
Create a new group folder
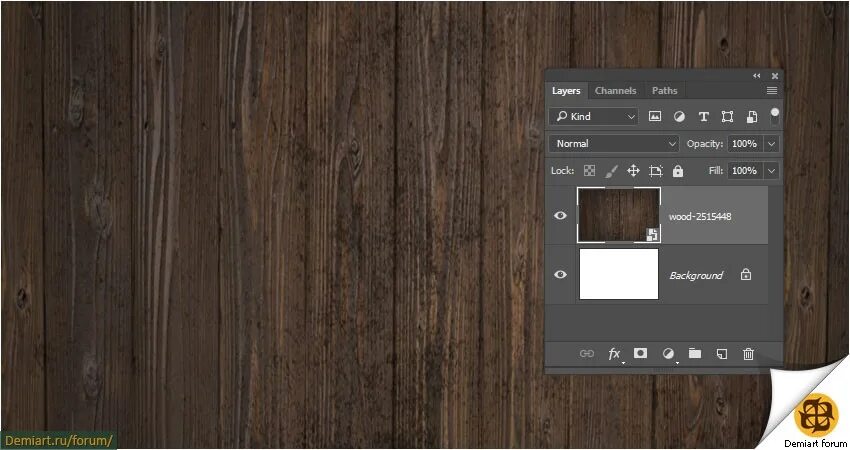click(695, 353)
